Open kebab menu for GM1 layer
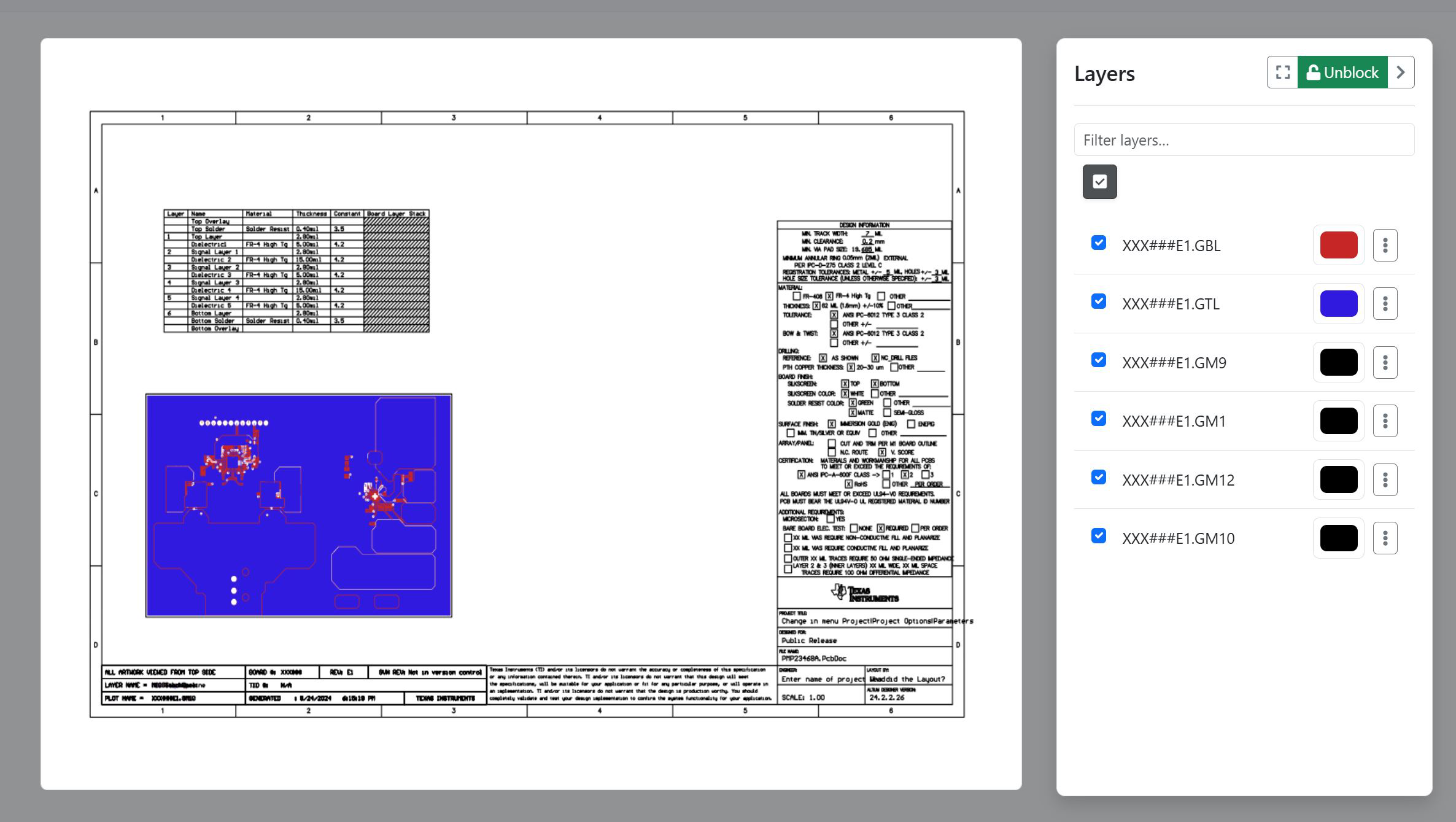 pos(1385,421)
